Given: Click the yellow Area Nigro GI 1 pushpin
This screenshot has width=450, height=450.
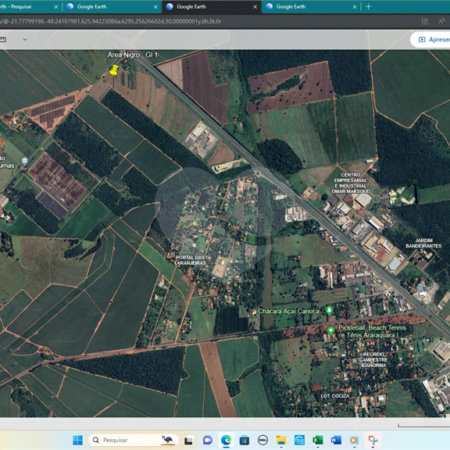Looking at the screenshot, I should (x=114, y=70).
